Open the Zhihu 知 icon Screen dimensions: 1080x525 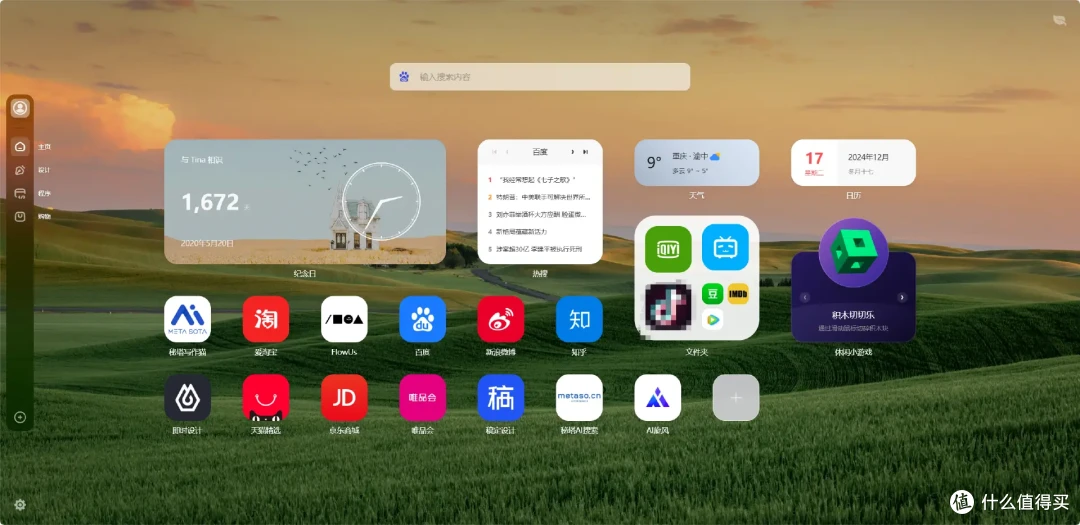pos(579,319)
